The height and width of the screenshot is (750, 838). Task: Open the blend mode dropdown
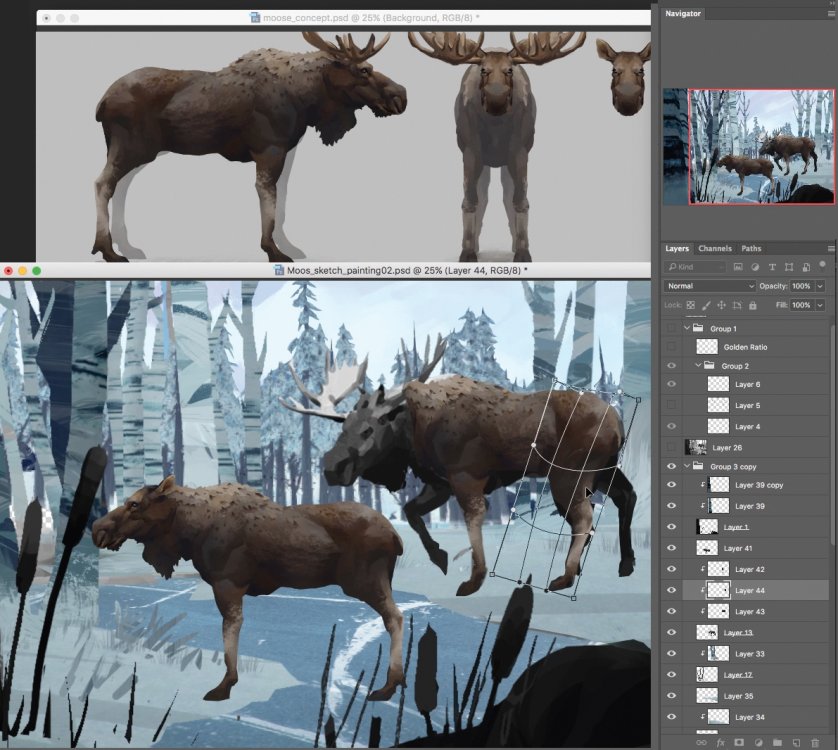click(710, 286)
